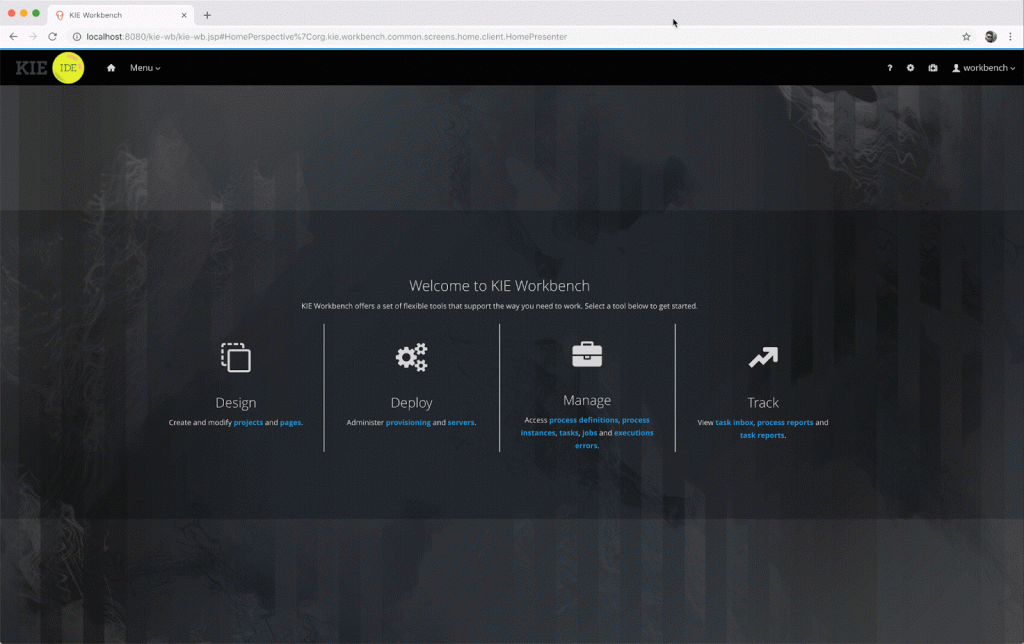Click the browser back arrow
Screen dimensions: 1024x644
(14, 37)
